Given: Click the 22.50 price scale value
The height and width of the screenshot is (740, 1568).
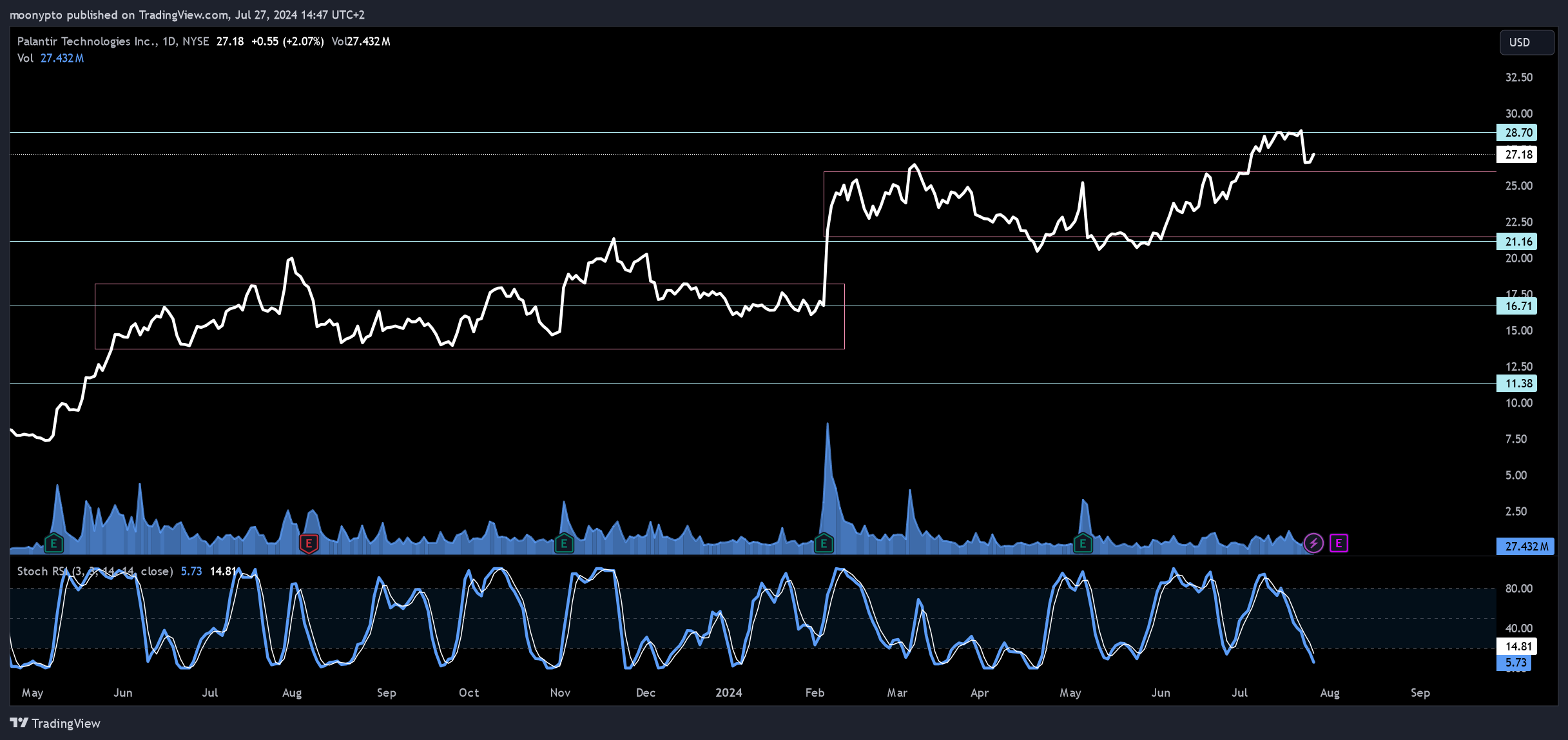Looking at the screenshot, I should click(x=1518, y=222).
